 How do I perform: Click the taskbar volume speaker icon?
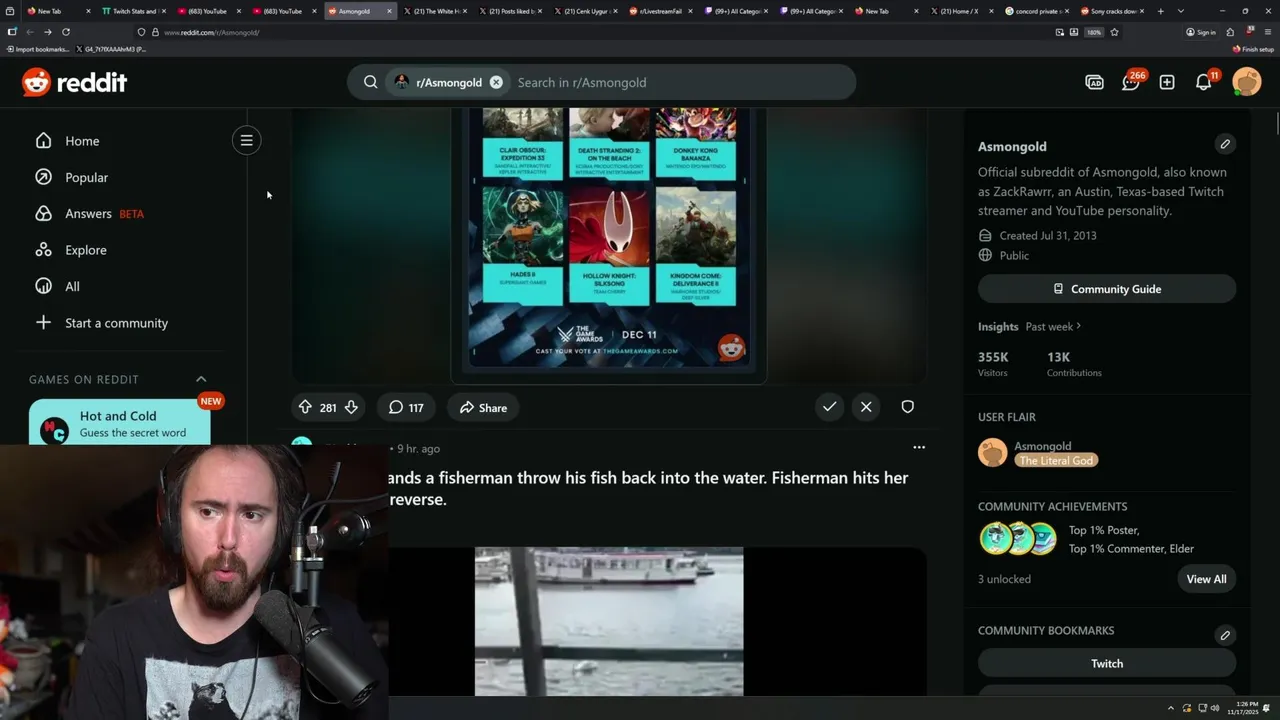[x=1215, y=708]
